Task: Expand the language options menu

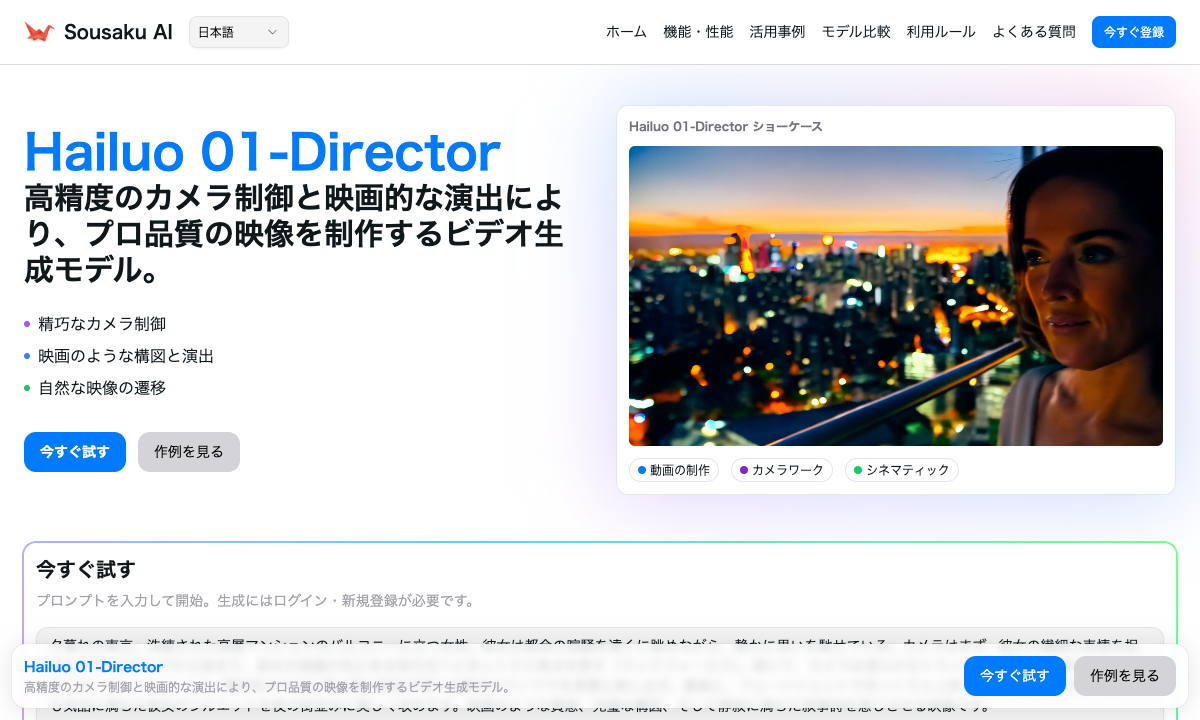Action: point(238,32)
